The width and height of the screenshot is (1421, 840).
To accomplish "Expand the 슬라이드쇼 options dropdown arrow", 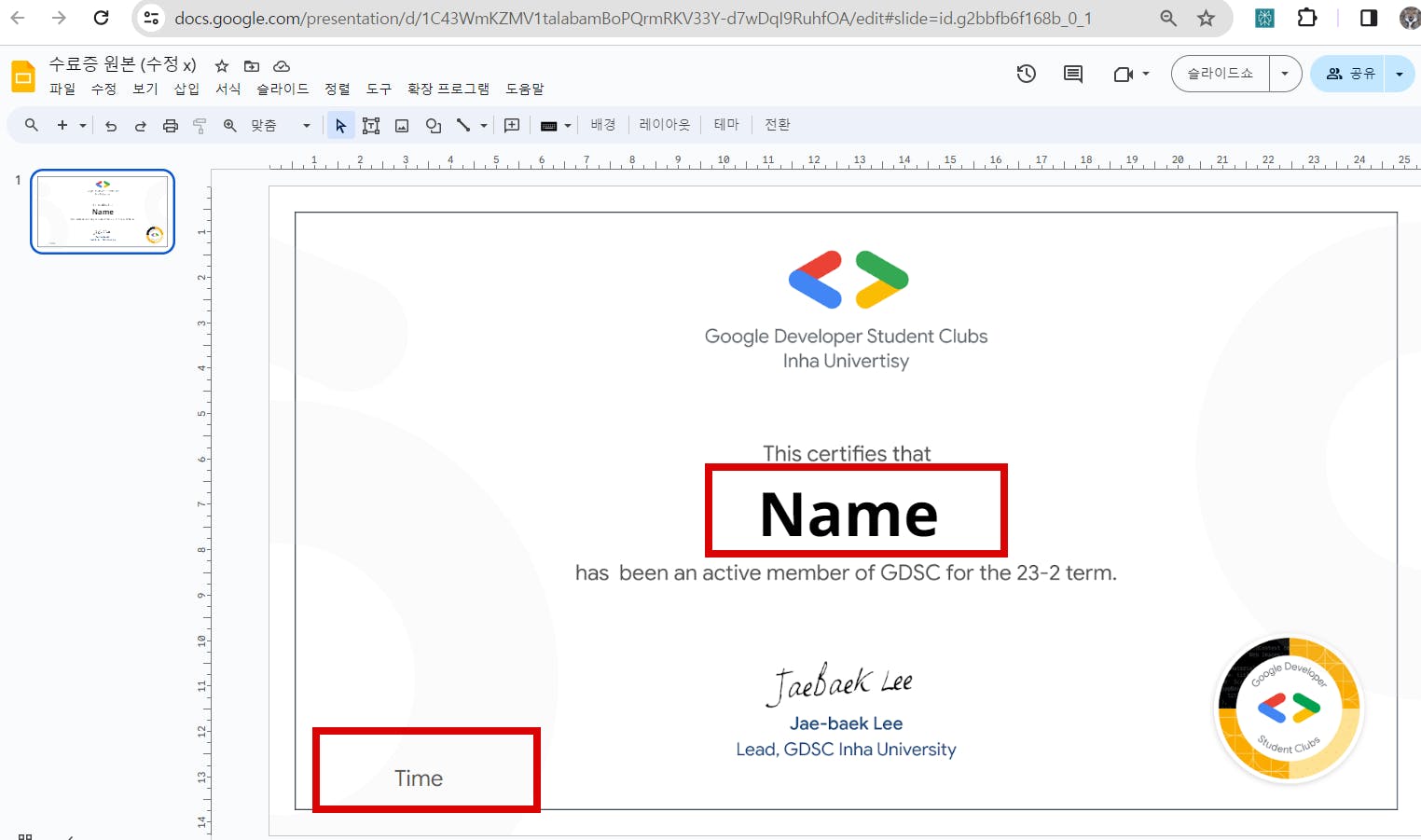I will pos(1285,74).
